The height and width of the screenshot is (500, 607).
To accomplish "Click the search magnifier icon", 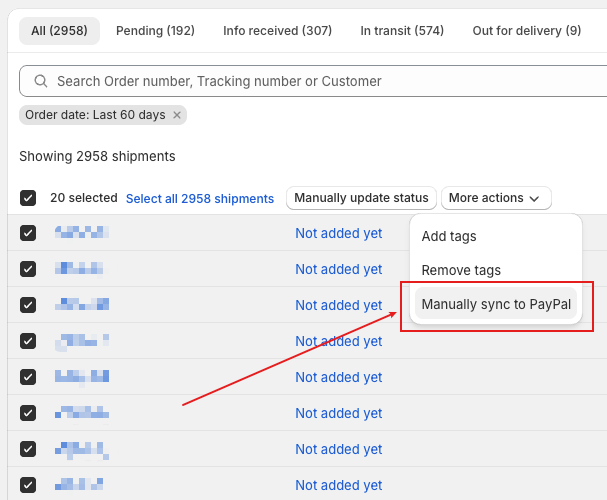I will (40, 81).
